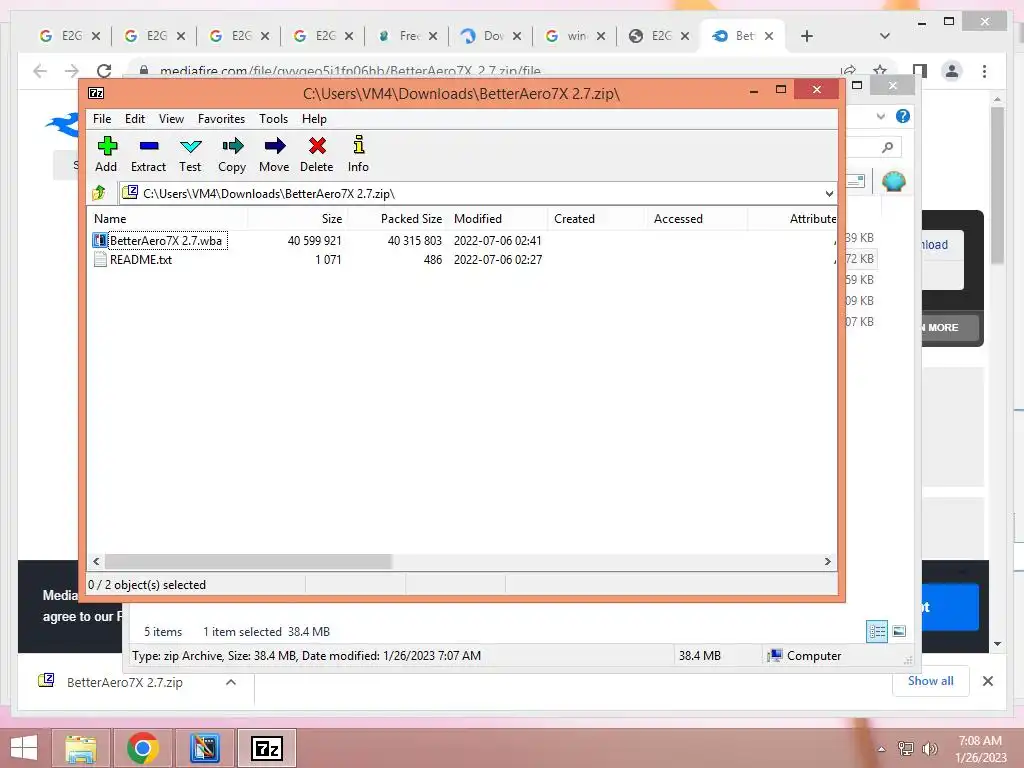The width and height of the screenshot is (1024, 768).
Task: Open Windows Start menu
Action: click(24, 748)
